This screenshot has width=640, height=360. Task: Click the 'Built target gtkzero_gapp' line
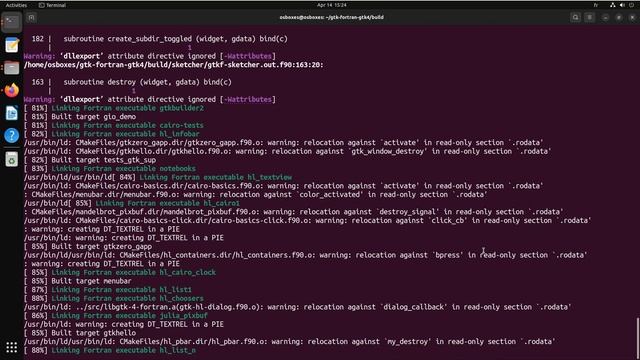tap(88, 247)
